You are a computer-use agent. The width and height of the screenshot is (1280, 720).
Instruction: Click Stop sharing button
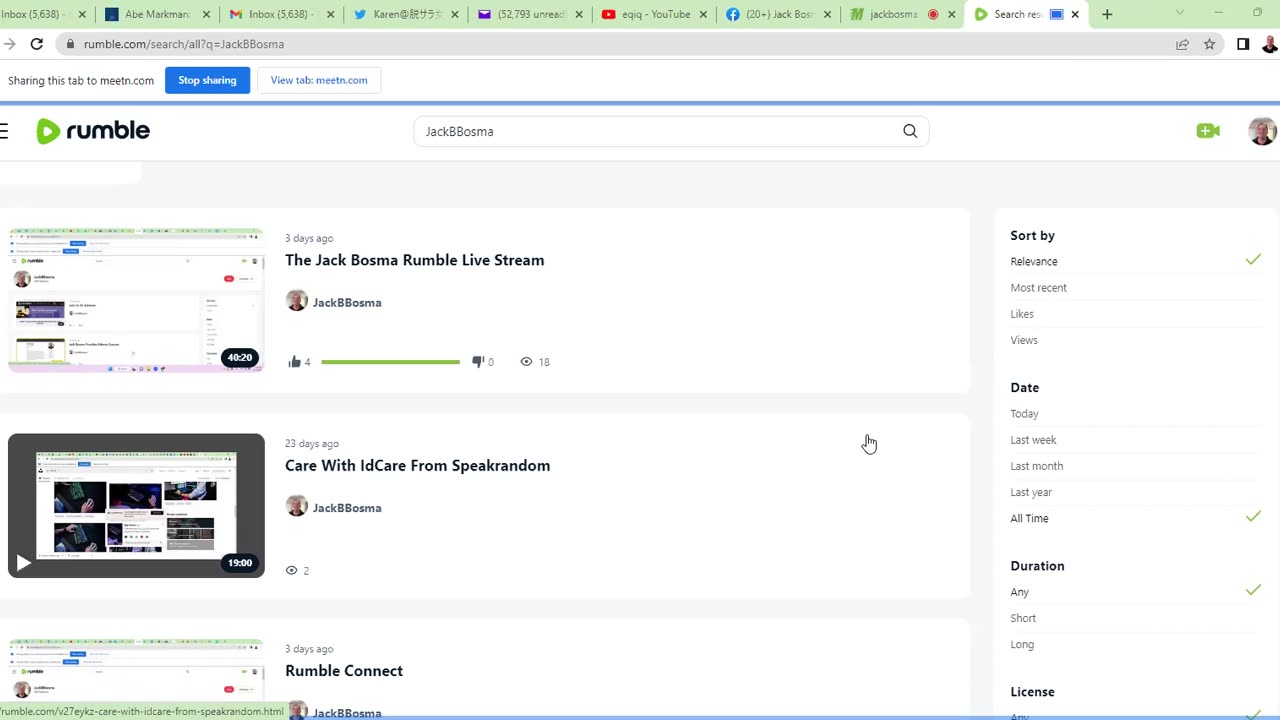point(207,80)
